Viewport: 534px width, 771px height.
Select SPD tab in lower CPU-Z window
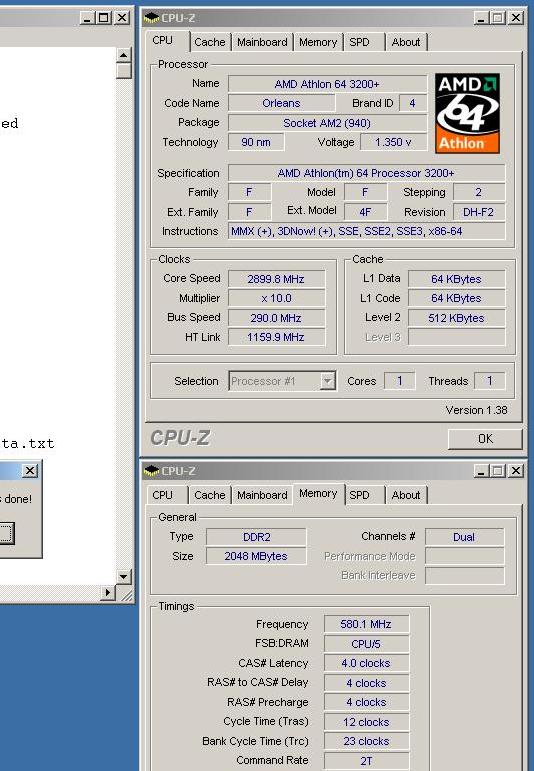coord(364,495)
